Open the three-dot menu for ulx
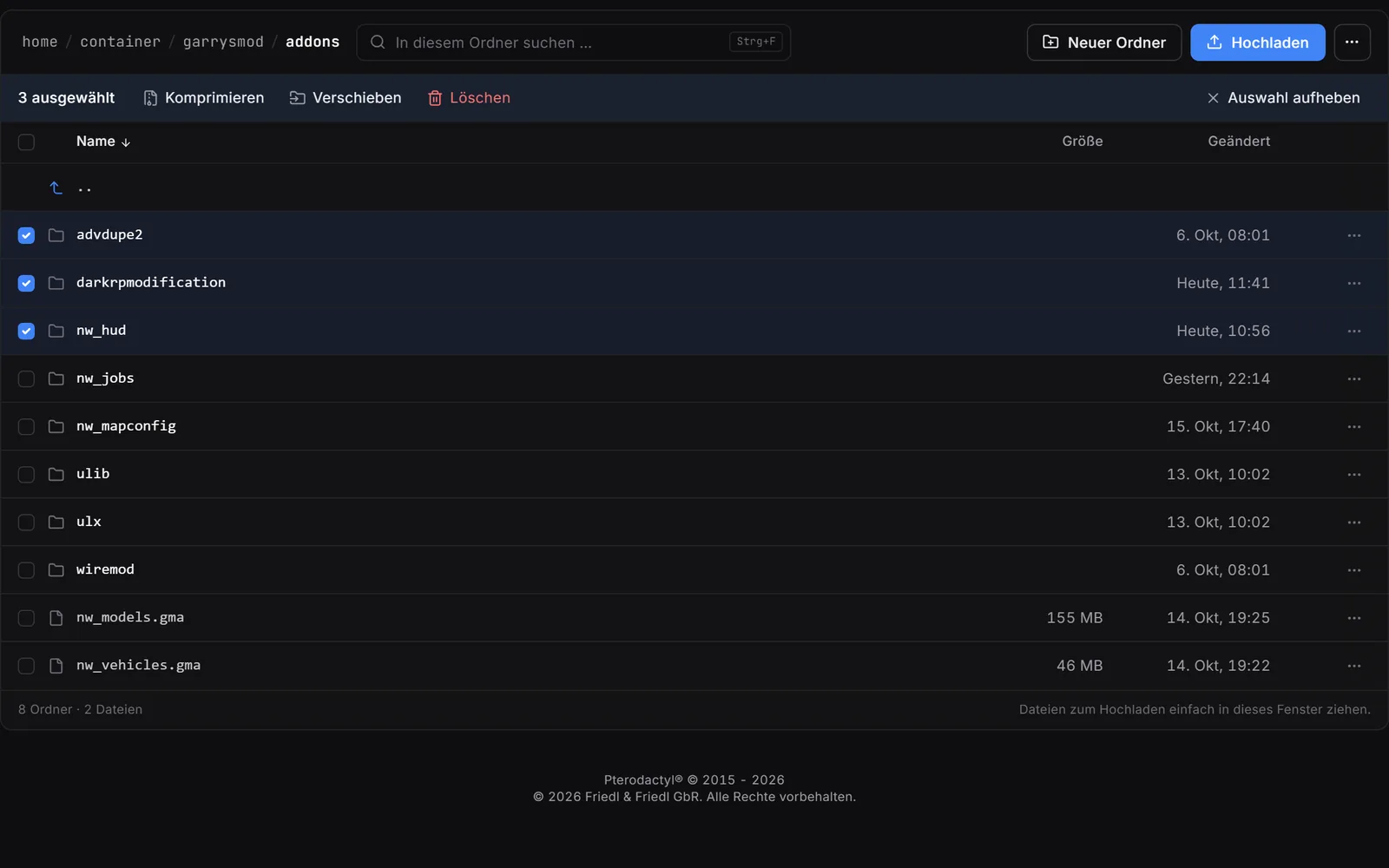 1353,522
